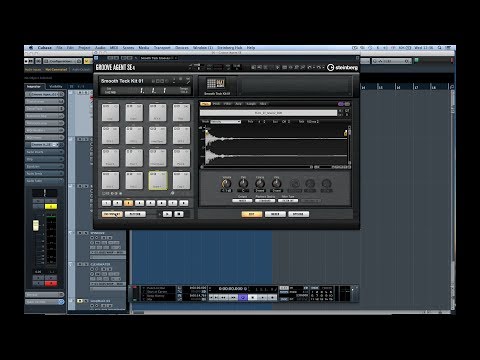Expand the Audio Sends inspector section

(x=44, y=174)
